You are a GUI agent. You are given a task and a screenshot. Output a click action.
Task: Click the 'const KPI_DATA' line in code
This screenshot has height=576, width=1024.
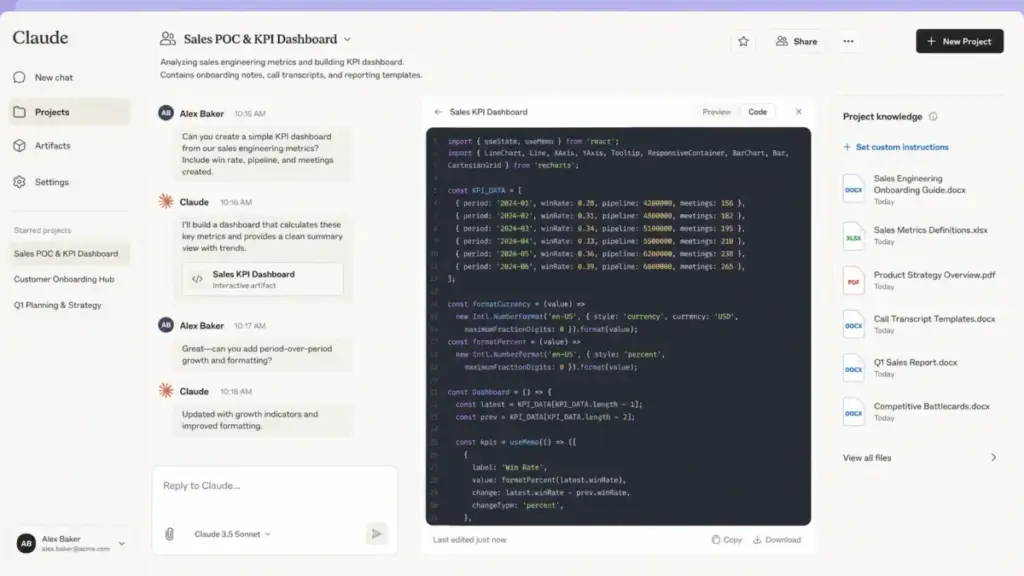pyautogui.click(x=485, y=191)
